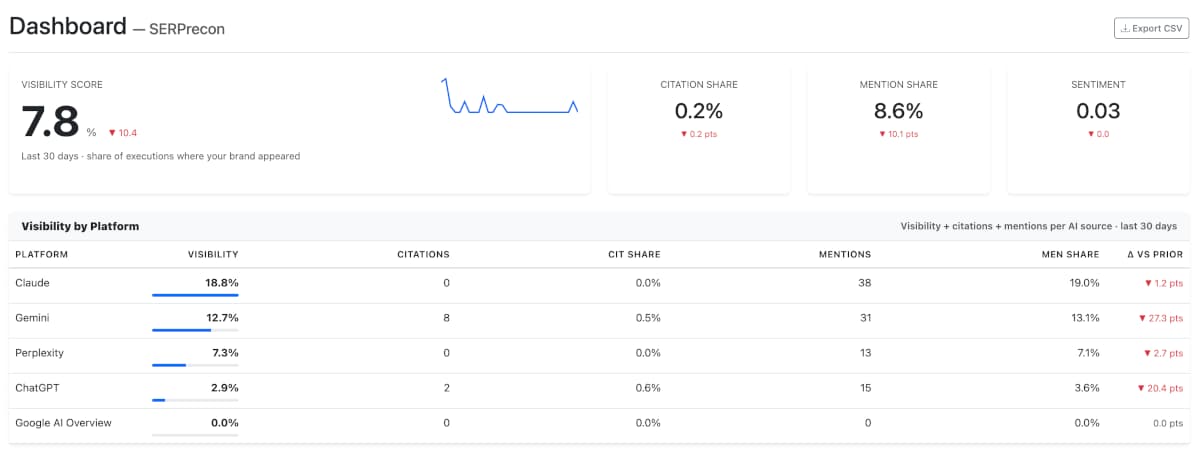Screen dimensions: 1200x449
Task: Click Perplexity's 7.3% visibility bar
Action: (195, 365)
